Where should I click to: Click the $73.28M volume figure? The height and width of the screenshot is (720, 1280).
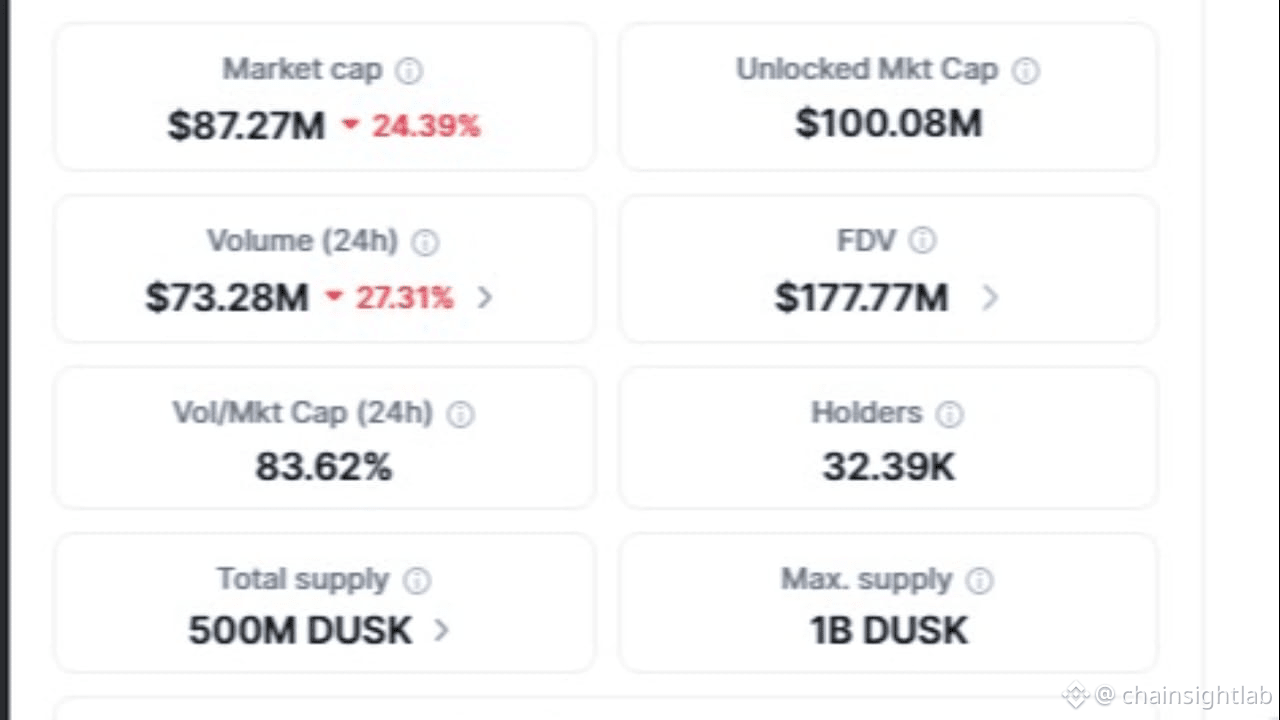tap(227, 297)
